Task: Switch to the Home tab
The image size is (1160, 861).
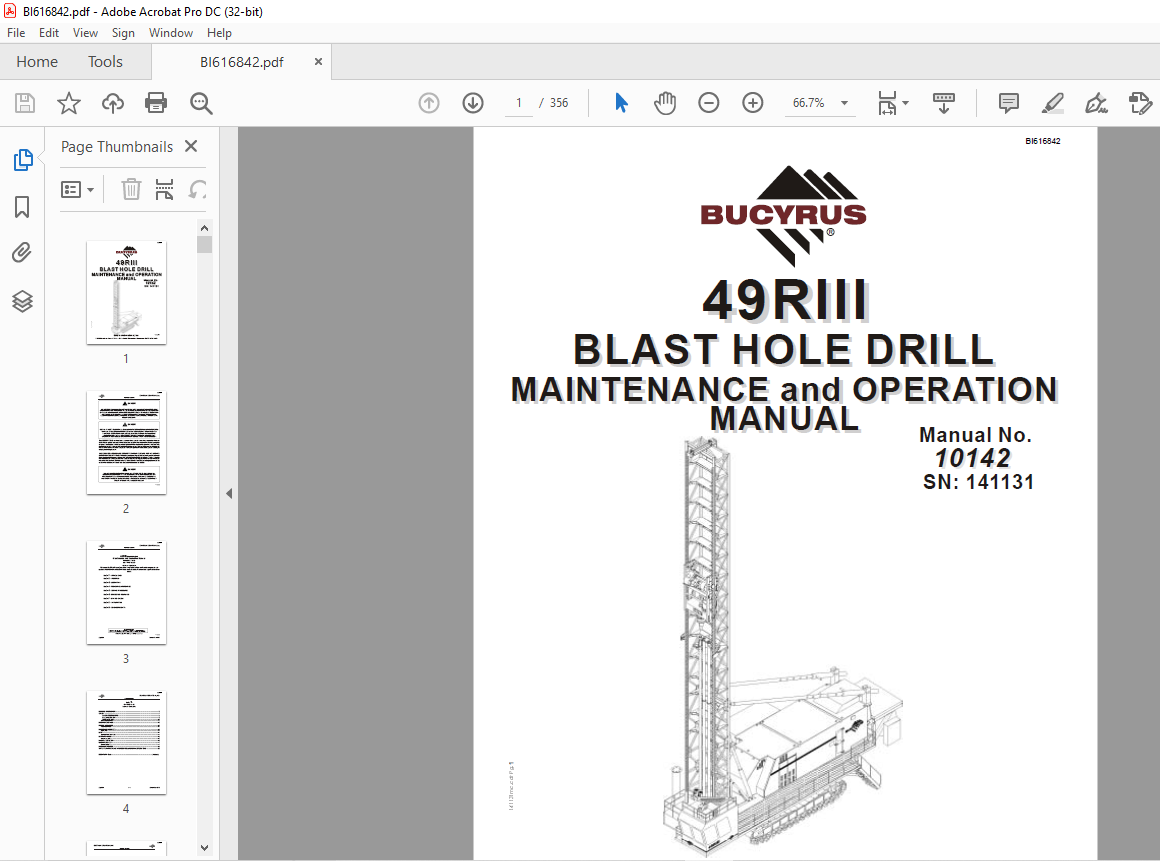Action: [37, 61]
